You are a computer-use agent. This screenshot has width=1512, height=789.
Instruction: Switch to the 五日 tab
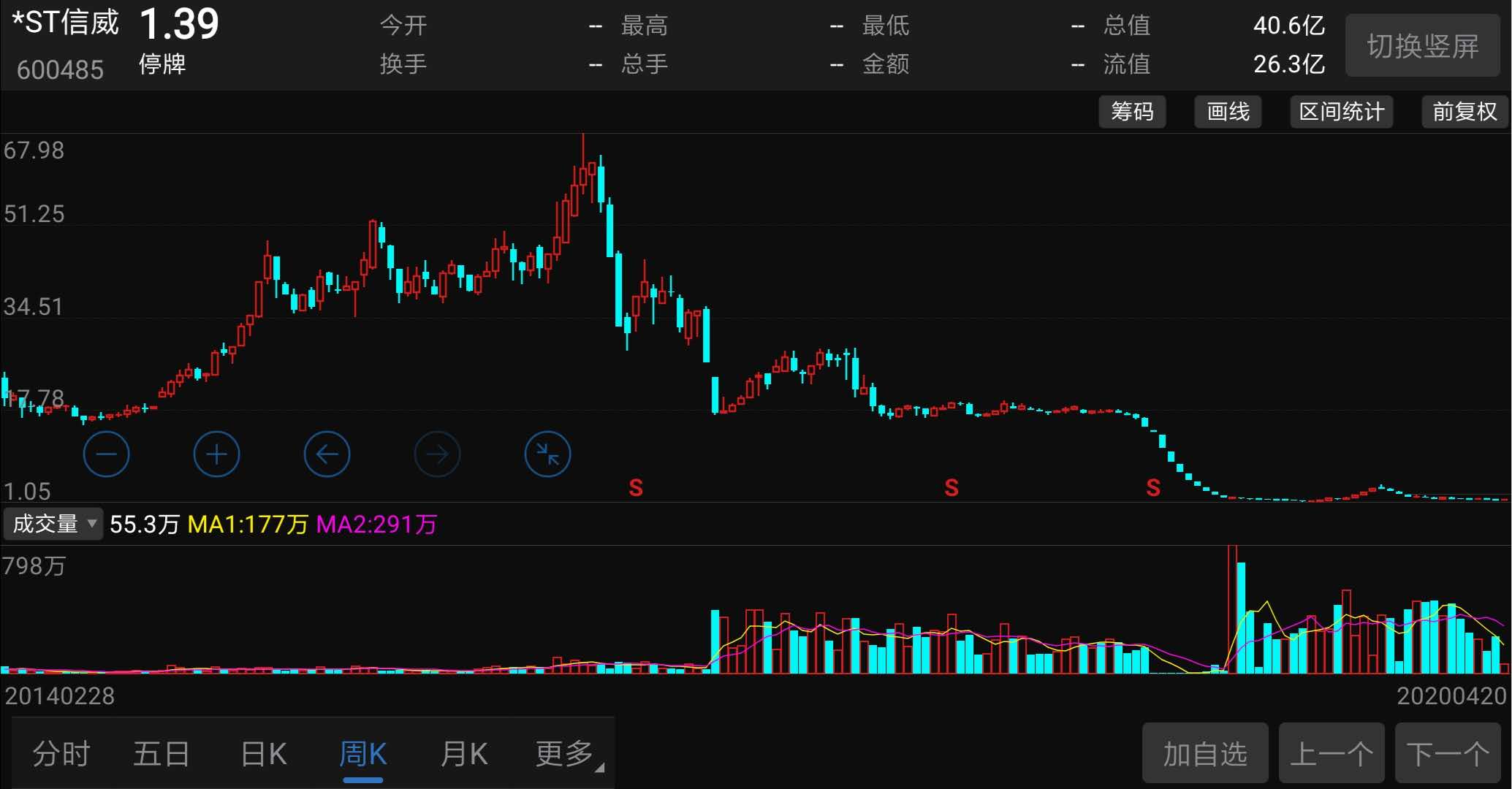coord(162,754)
